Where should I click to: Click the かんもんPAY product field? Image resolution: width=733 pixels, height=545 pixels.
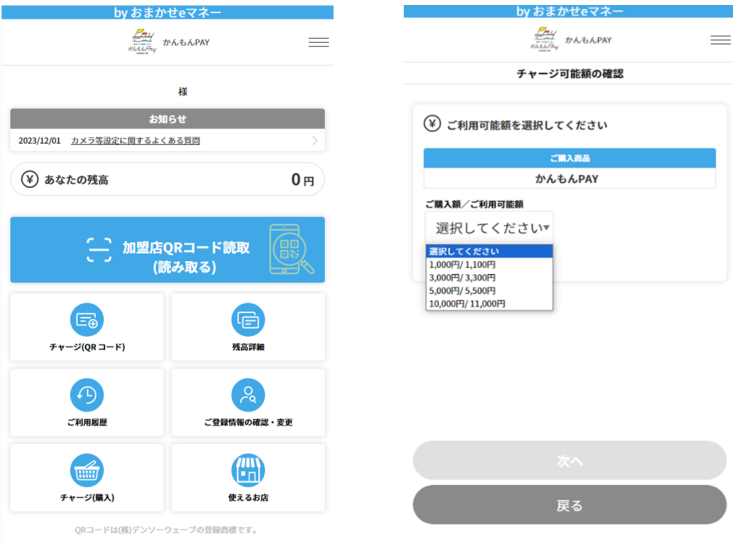(569, 179)
